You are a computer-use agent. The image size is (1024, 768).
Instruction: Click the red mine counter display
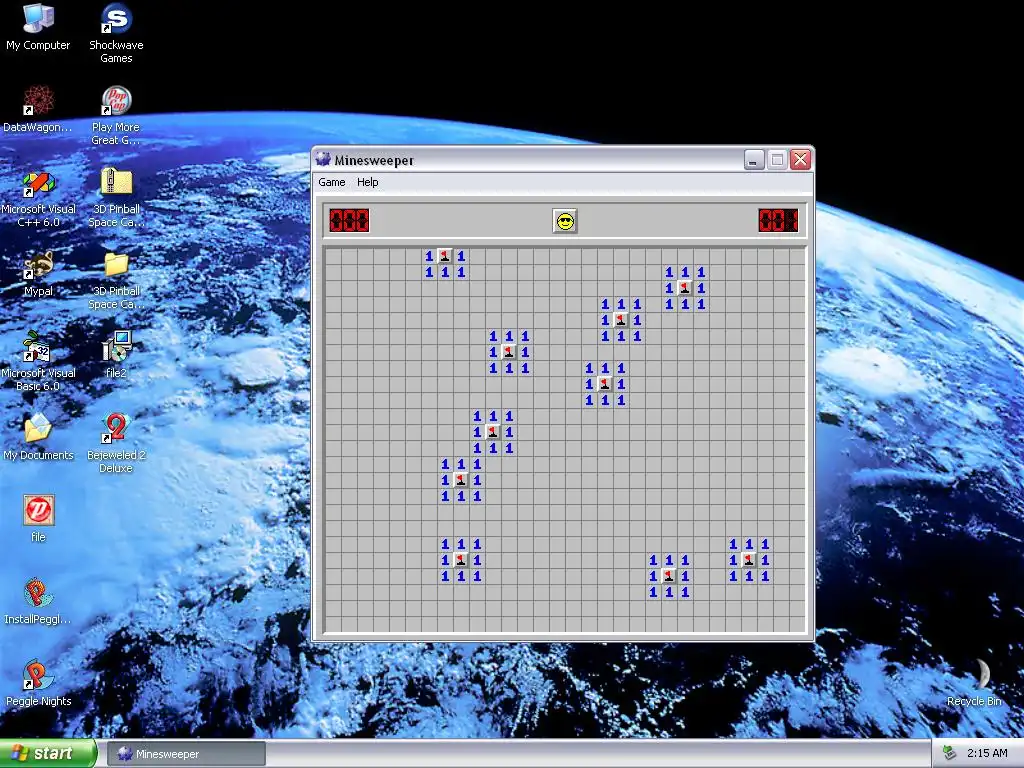pyautogui.click(x=349, y=221)
